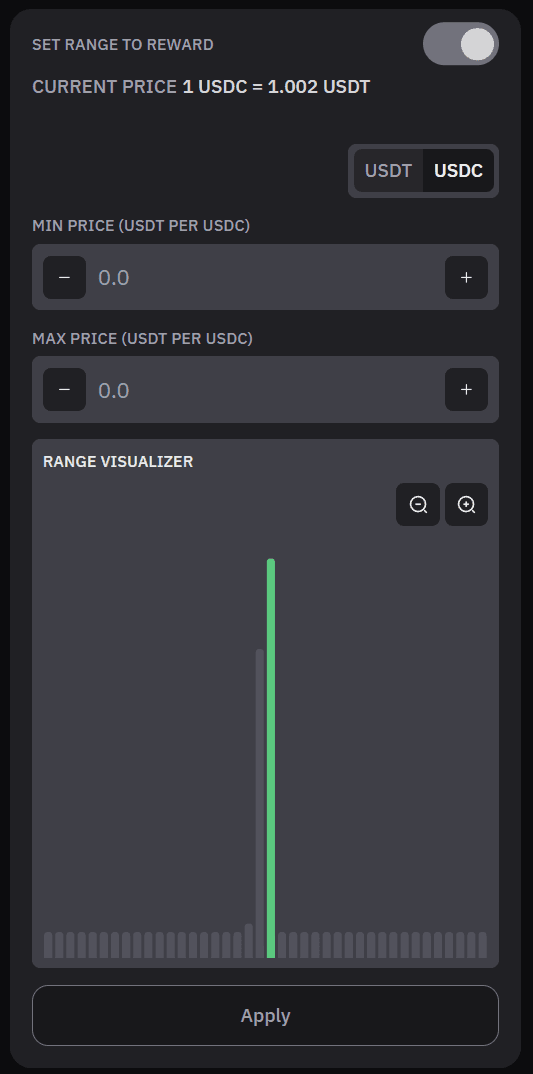Screen dimensions: 533x1074
Task: Click the Min Price input field
Action: click(265, 277)
